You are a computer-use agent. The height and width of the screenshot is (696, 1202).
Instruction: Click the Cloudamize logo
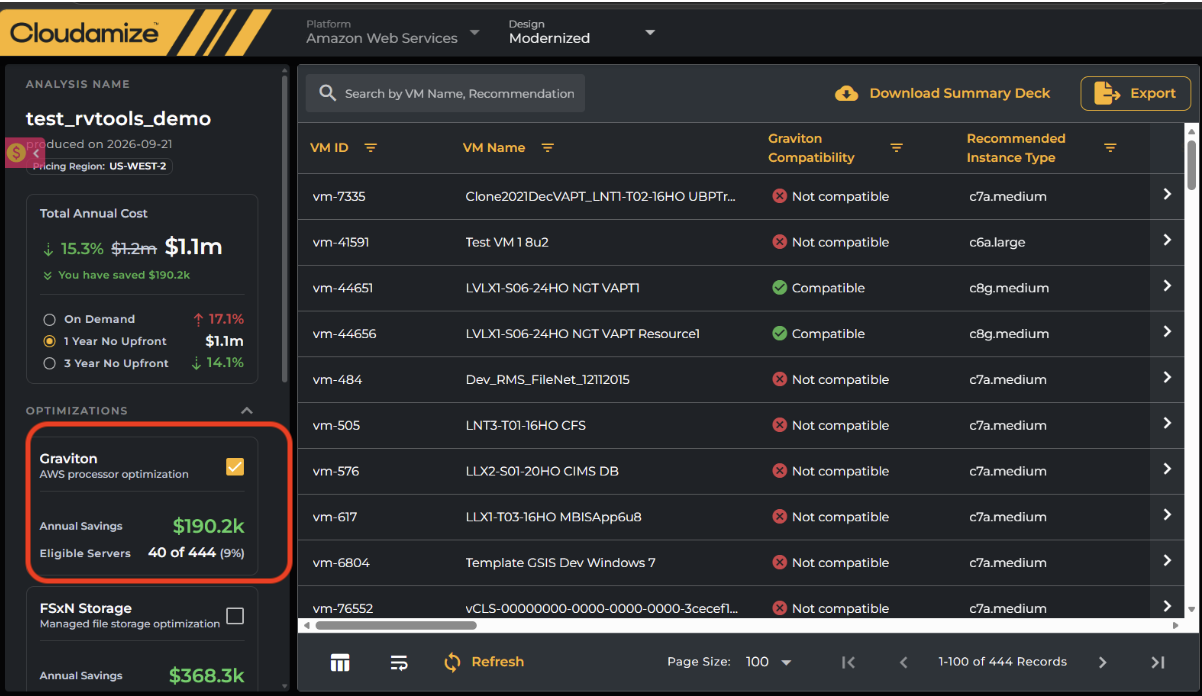(x=84, y=33)
